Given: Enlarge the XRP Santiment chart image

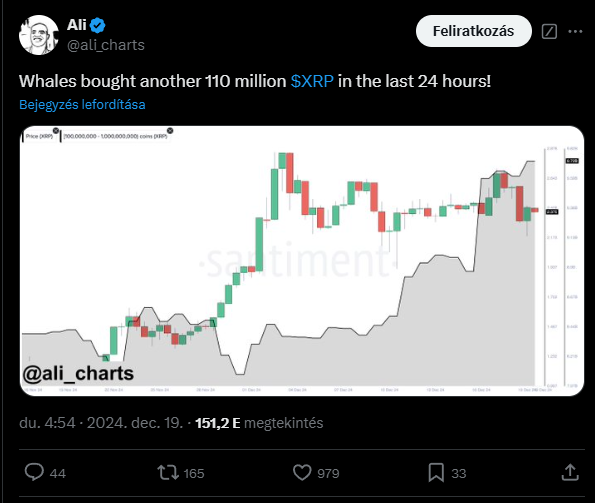Looking at the screenshot, I should click(x=302, y=261).
